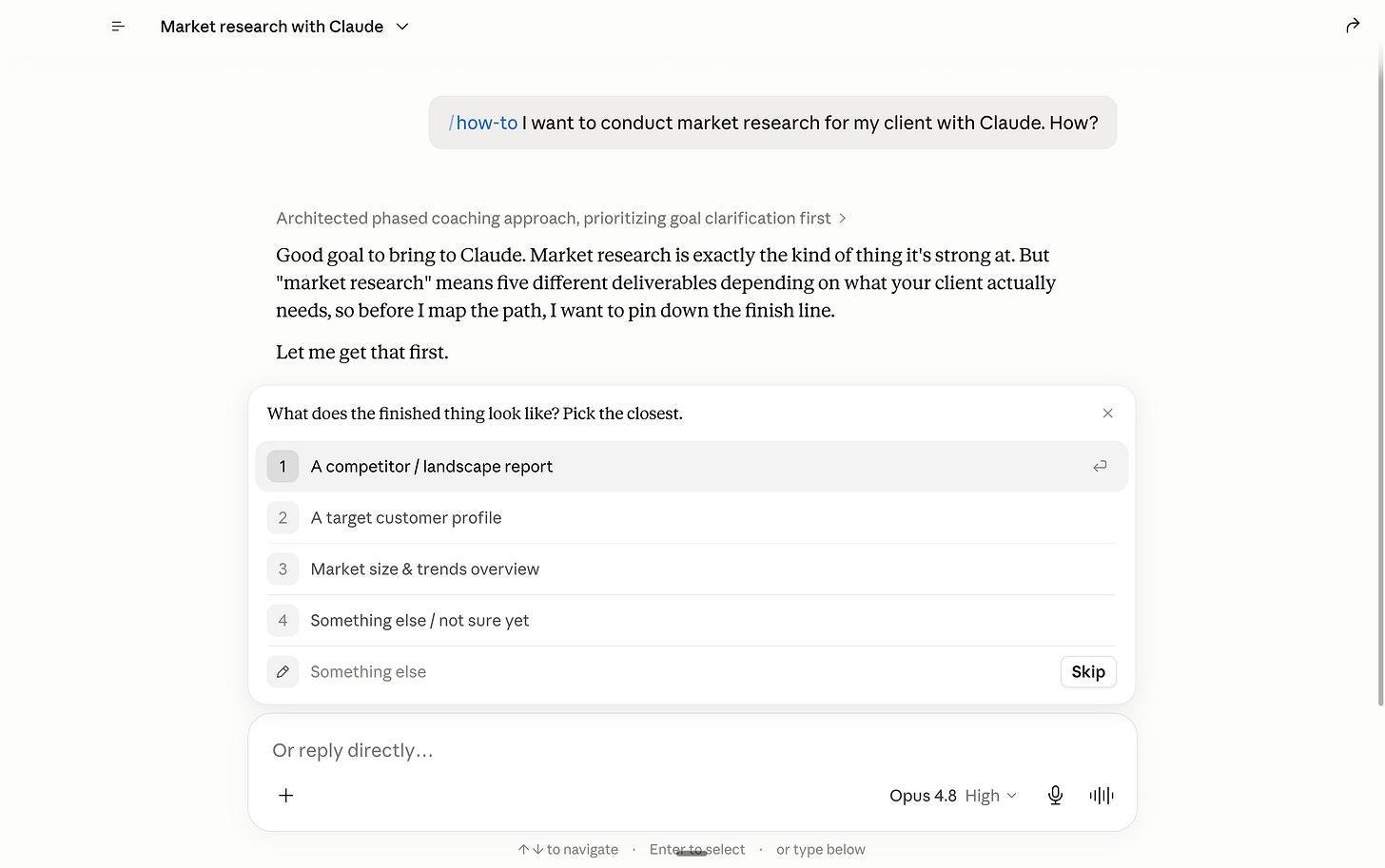
Task: Open the sidebar menu icon
Action: 118,27
